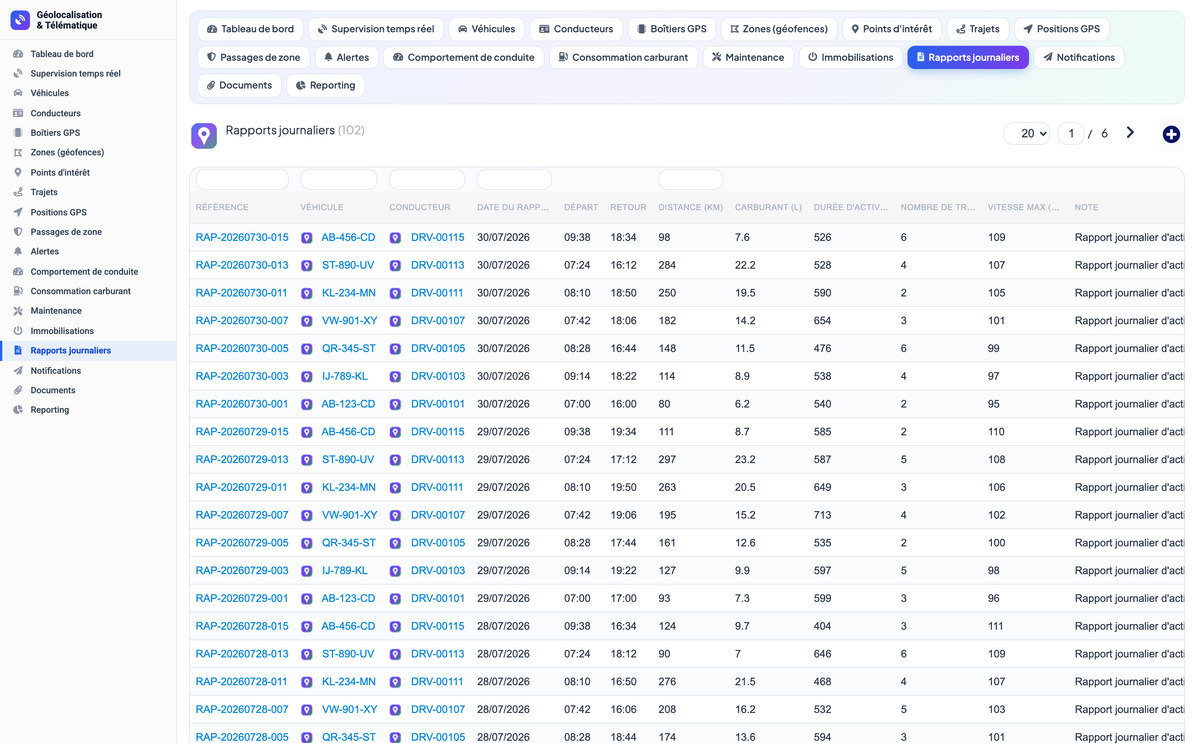Open the Immobilisations tab
The height and width of the screenshot is (743, 1200).
click(x=851, y=57)
